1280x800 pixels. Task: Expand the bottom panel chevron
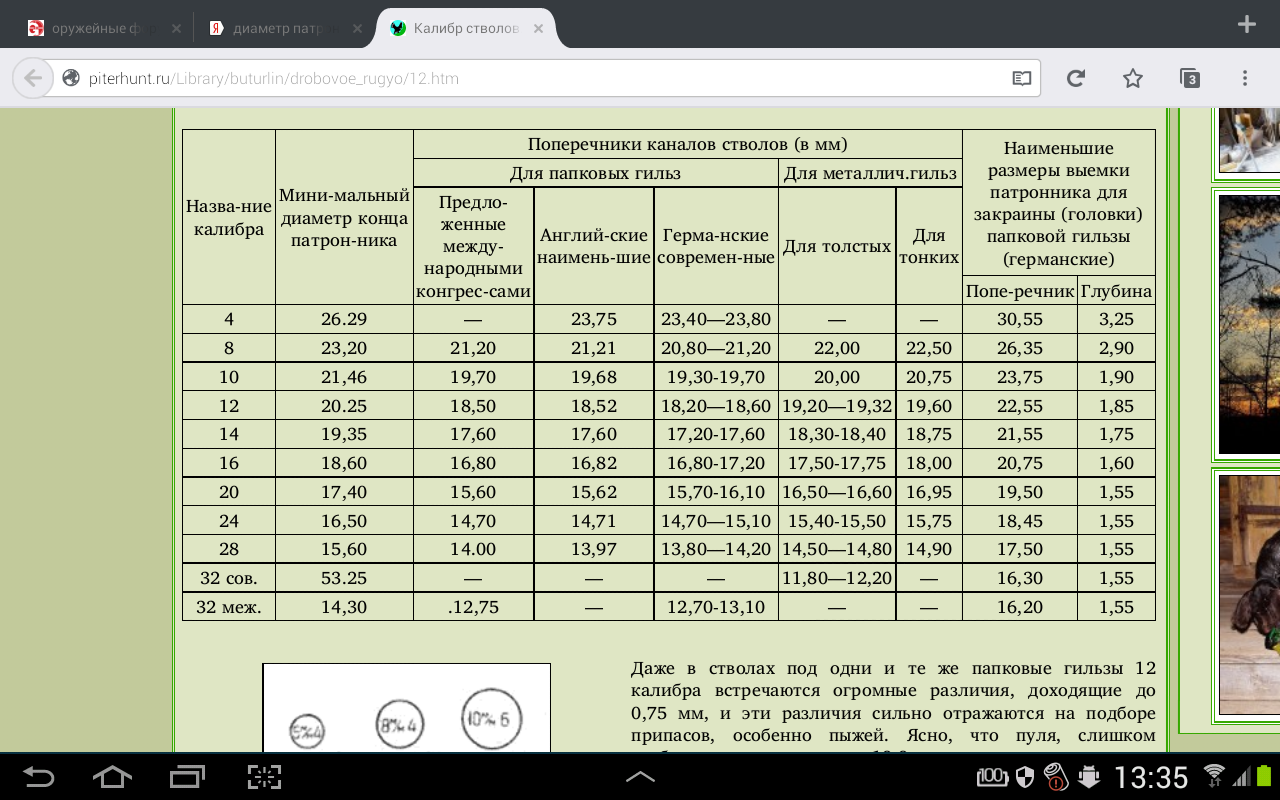point(640,776)
